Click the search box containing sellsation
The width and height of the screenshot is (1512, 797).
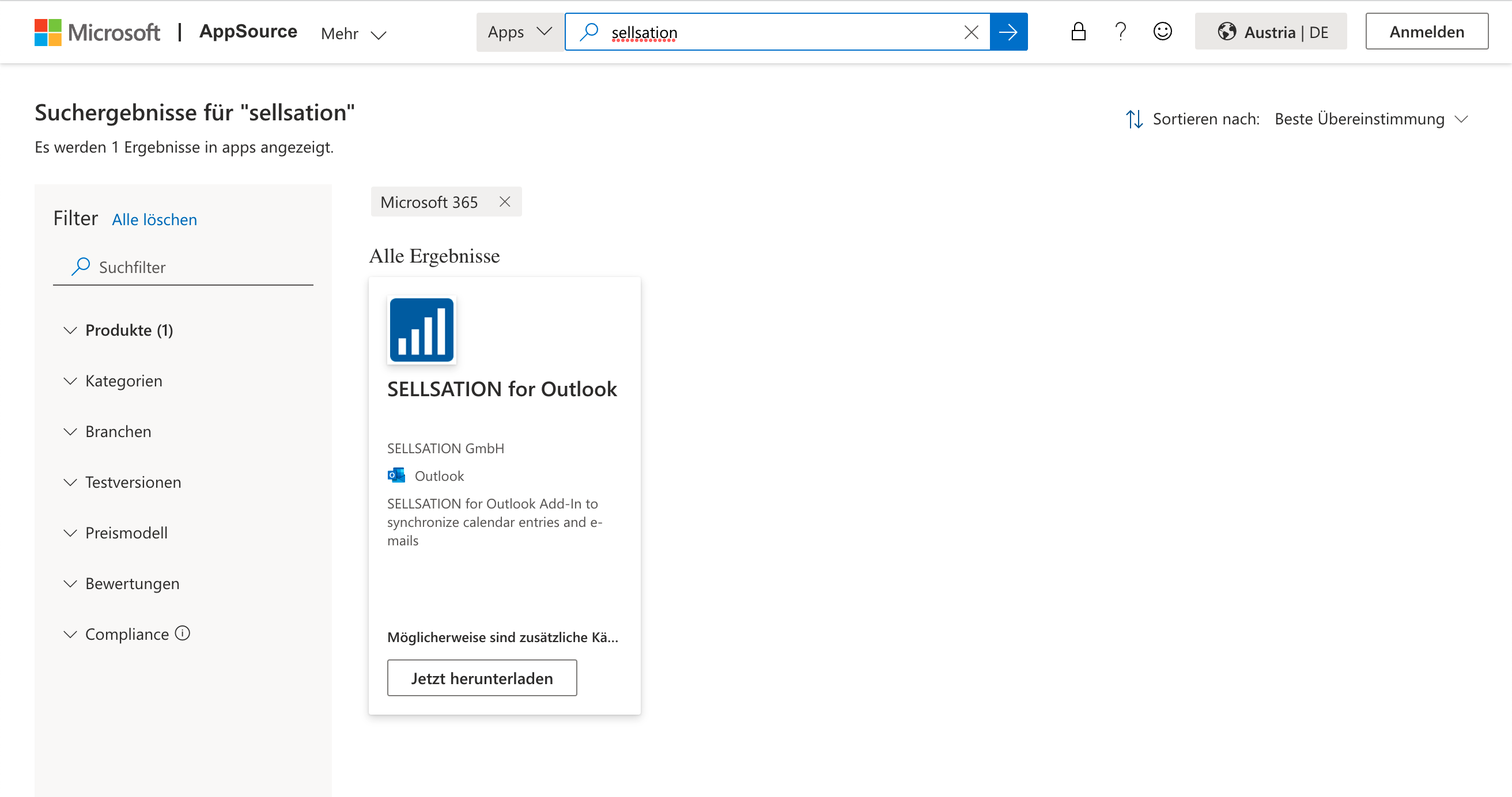coord(777,32)
